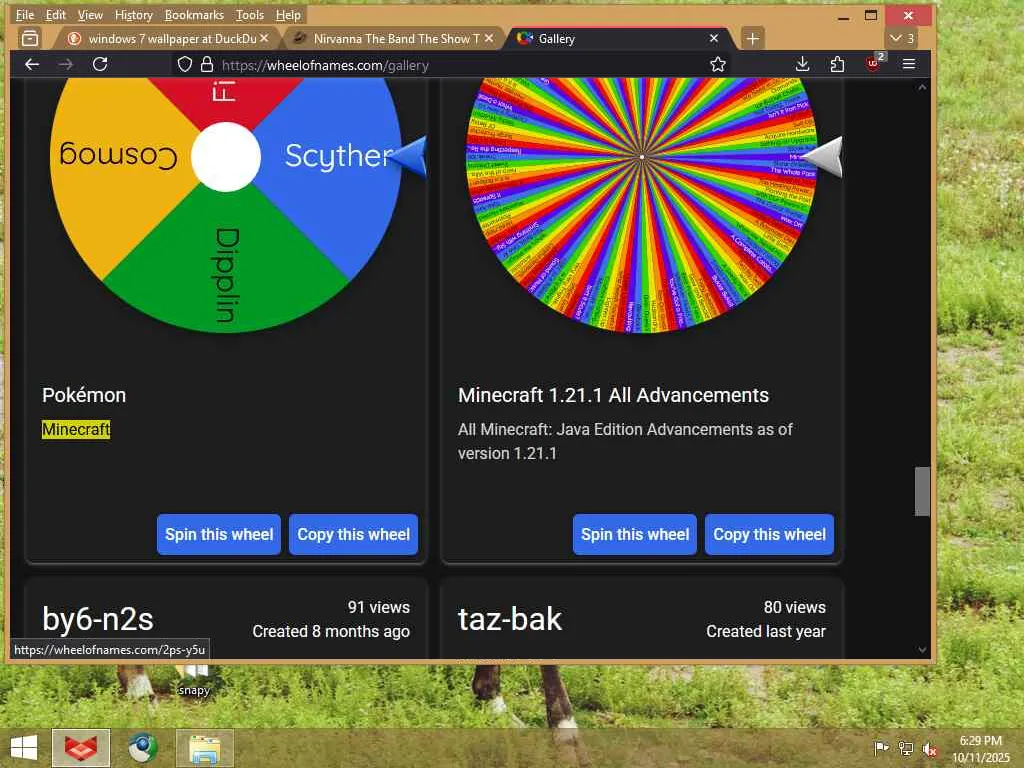Open the uBlock Origin extension icon
This screenshot has width=1024, height=768.
tap(873, 63)
